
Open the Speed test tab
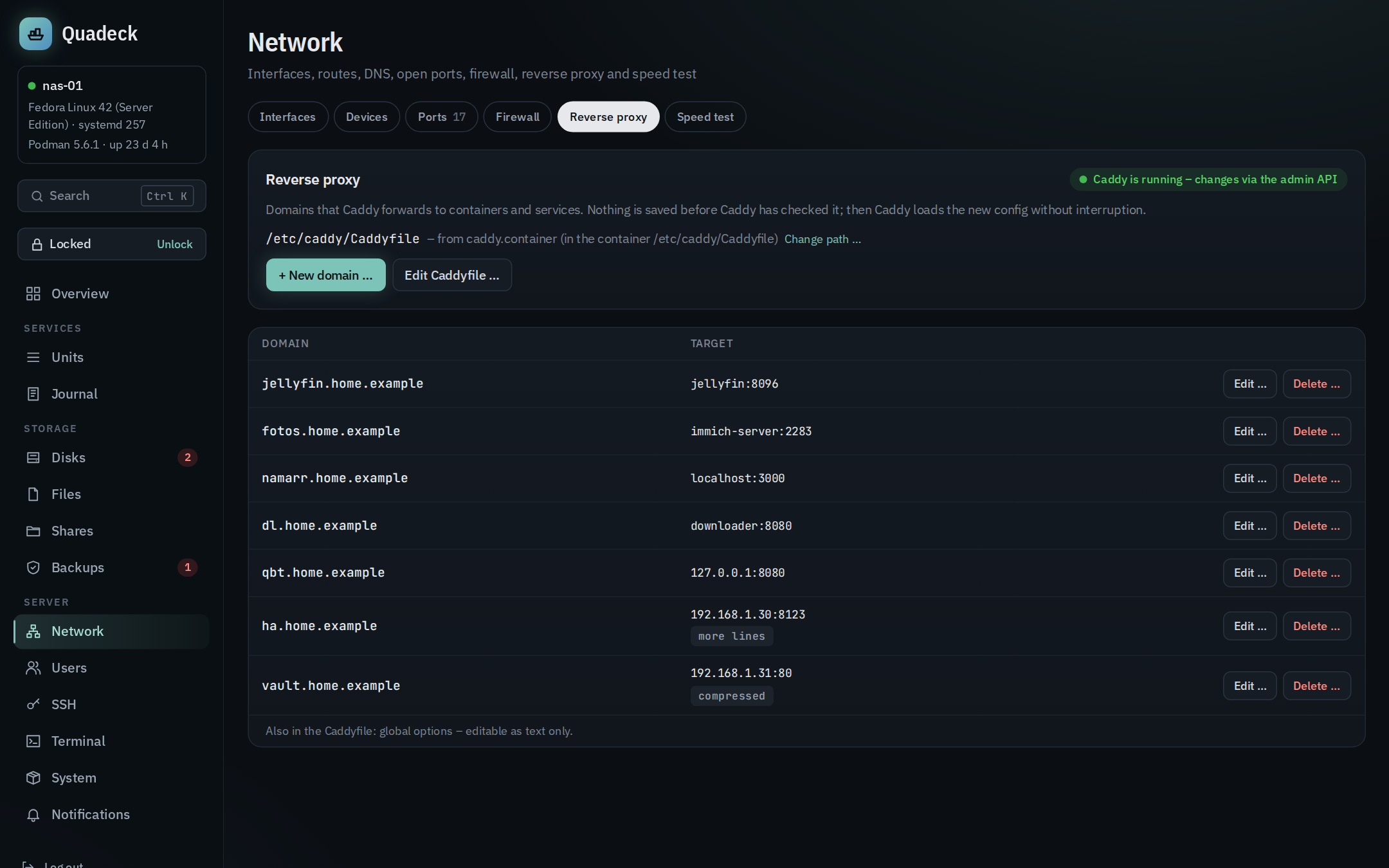tap(705, 117)
